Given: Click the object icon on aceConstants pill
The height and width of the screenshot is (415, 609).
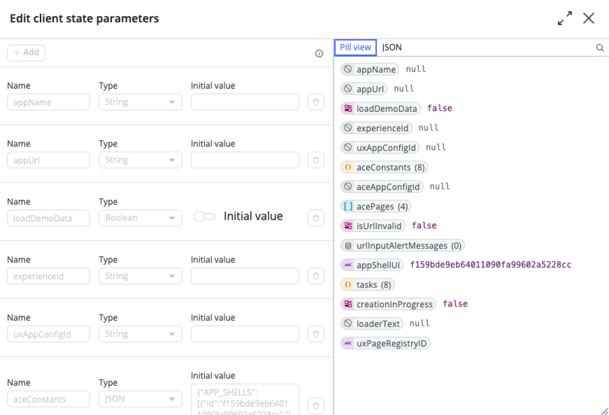Looking at the screenshot, I should pos(348,167).
